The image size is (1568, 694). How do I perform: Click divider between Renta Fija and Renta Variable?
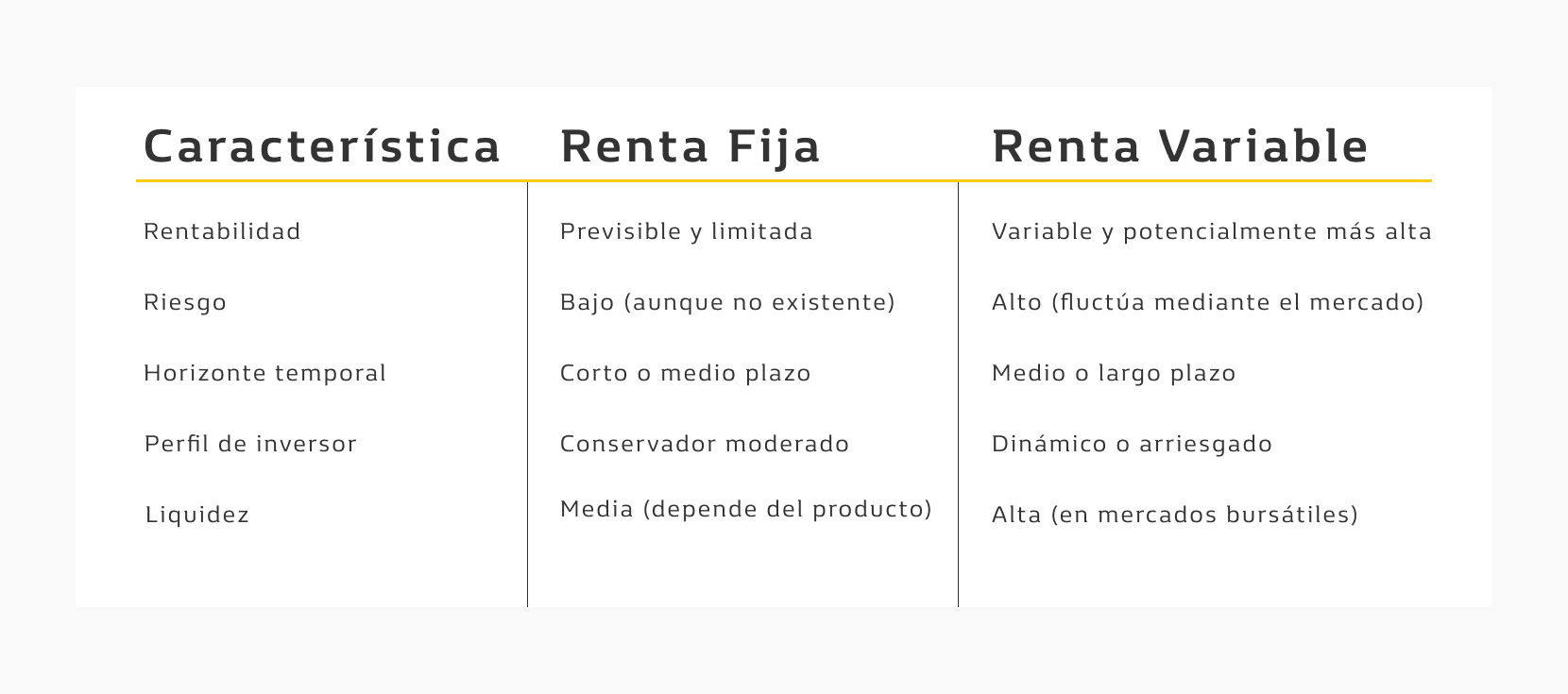(x=958, y=397)
